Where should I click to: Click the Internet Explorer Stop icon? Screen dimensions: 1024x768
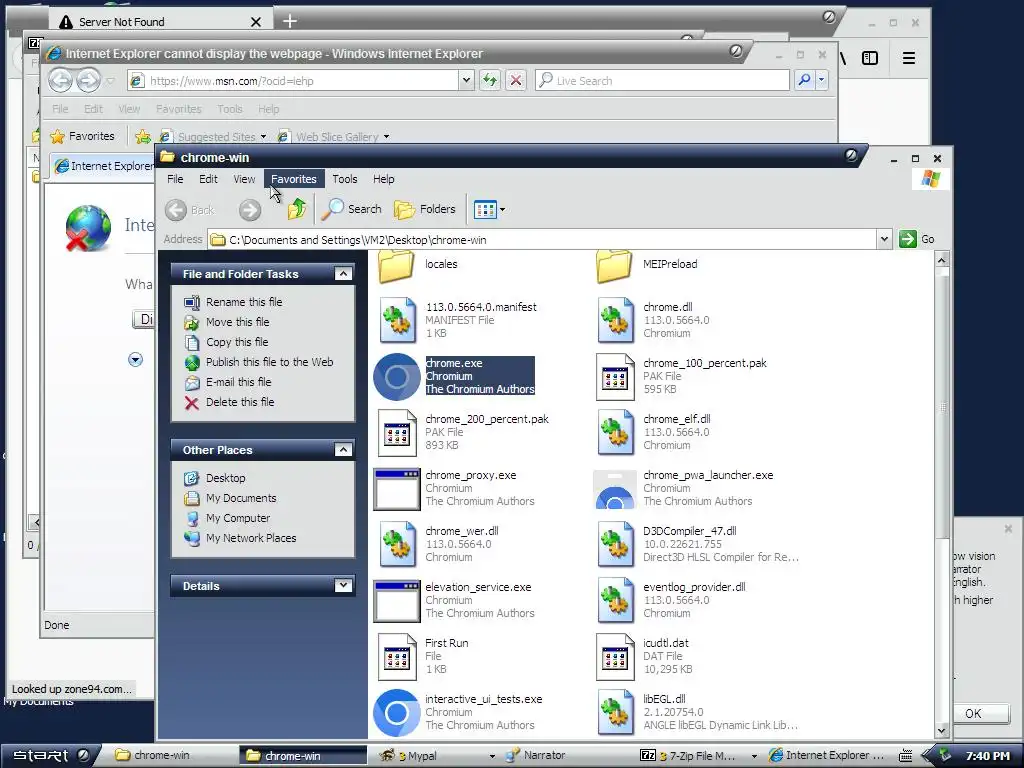(516, 81)
